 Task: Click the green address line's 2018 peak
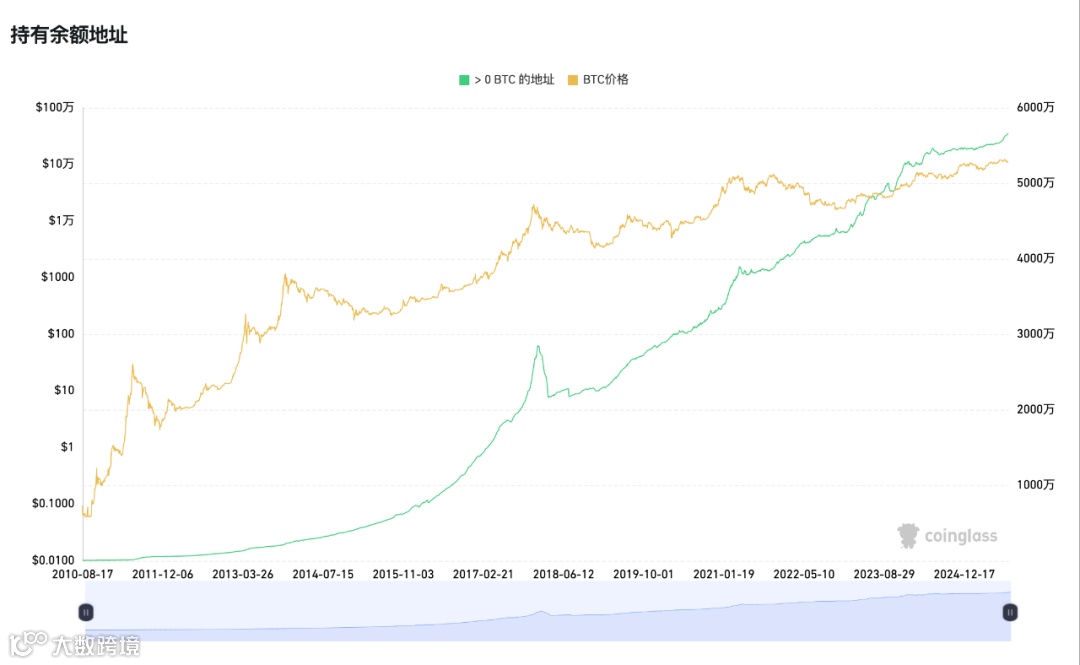point(539,347)
